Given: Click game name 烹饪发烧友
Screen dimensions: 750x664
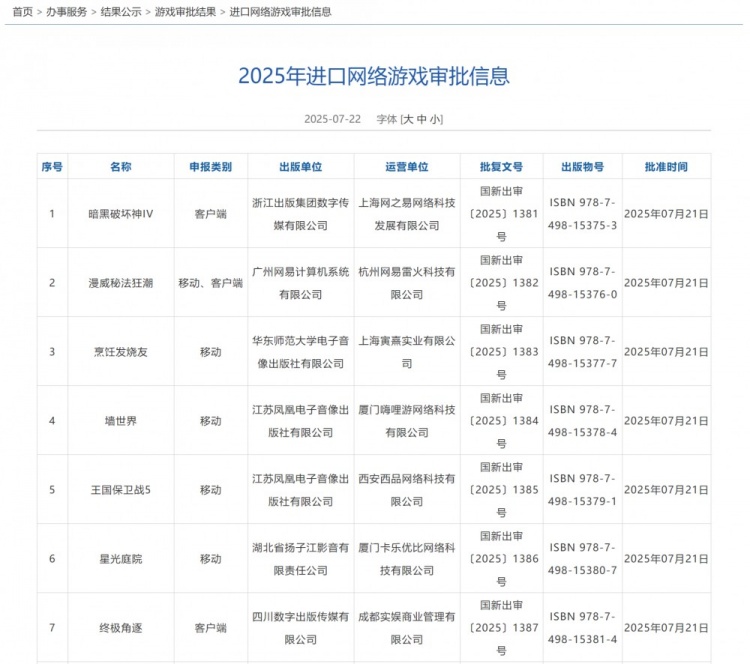Looking at the screenshot, I should (x=121, y=352).
